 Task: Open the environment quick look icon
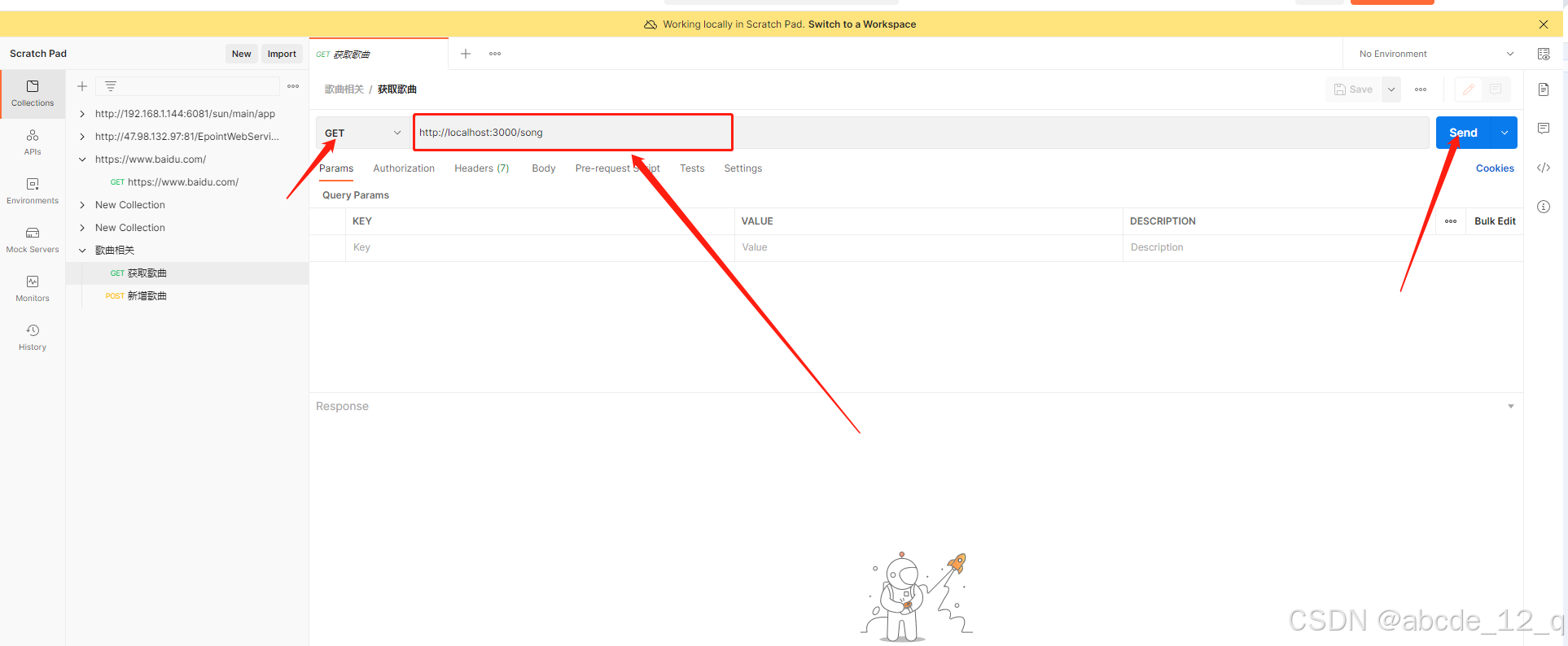click(1544, 54)
